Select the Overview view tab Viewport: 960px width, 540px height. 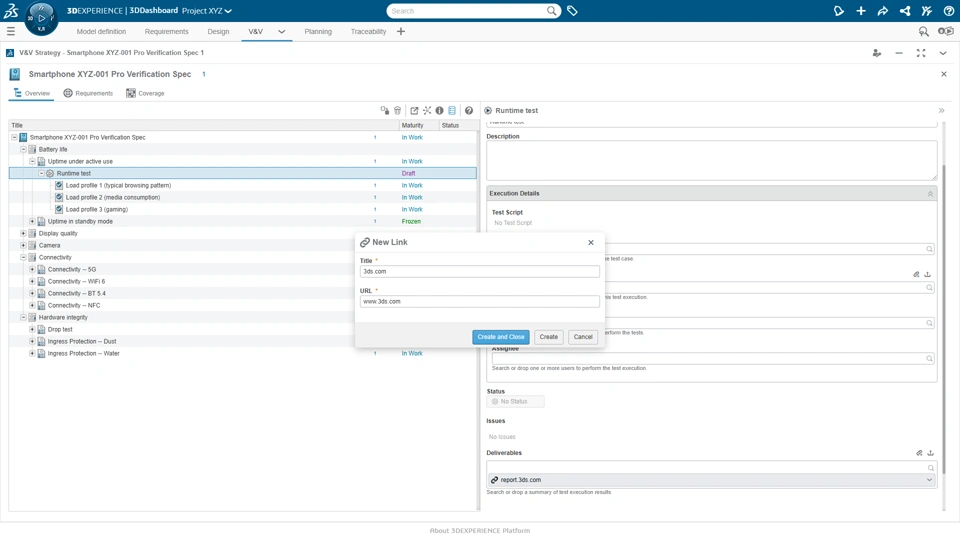coord(32,93)
